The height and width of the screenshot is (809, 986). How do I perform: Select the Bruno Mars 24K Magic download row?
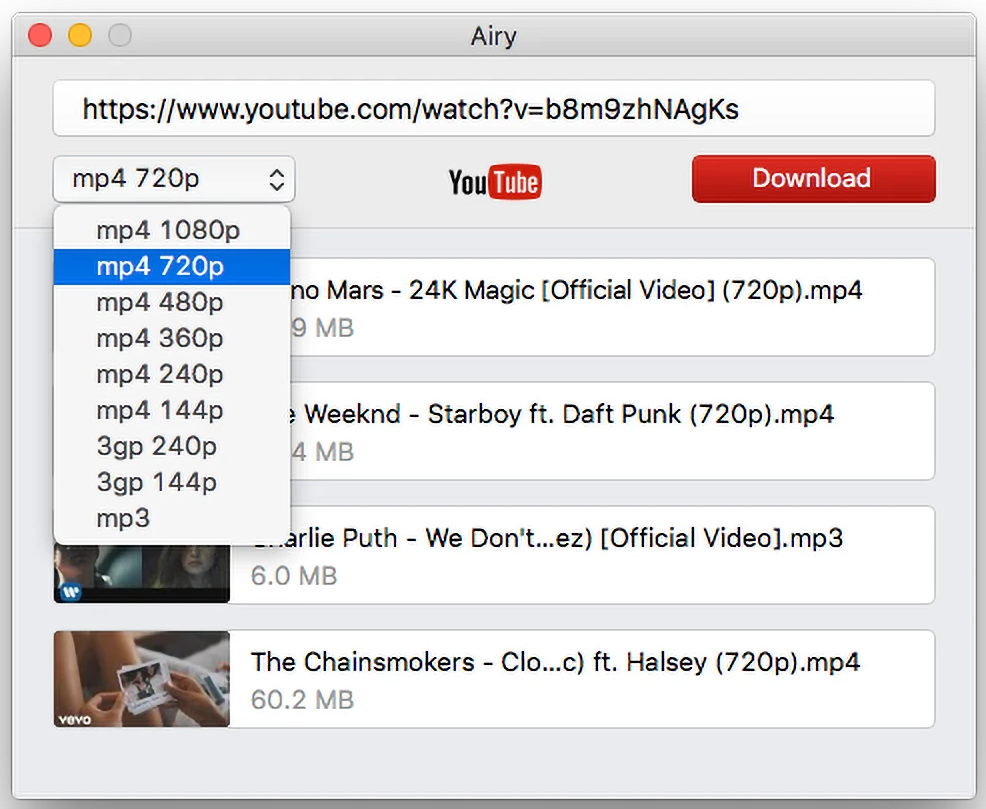click(612, 307)
